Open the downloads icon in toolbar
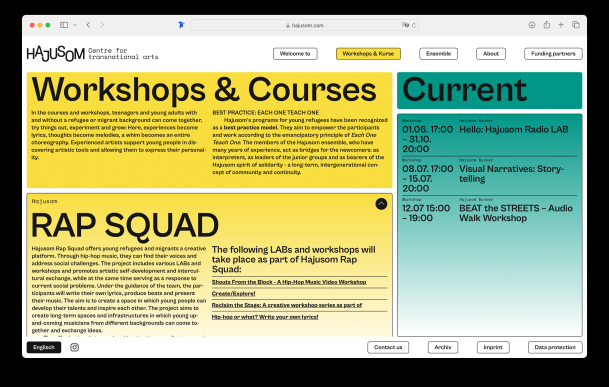 [532, 25]
